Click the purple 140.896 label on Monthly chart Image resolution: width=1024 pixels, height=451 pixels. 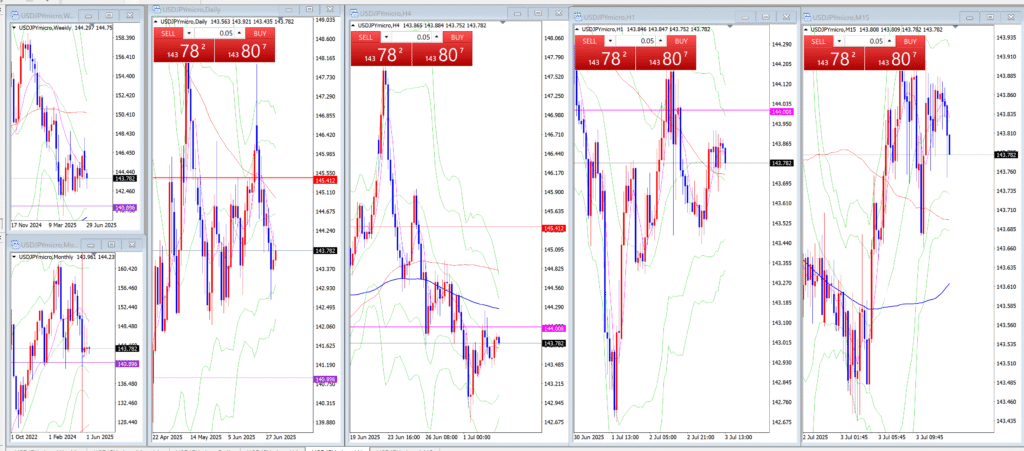click(x=126, y=364)
